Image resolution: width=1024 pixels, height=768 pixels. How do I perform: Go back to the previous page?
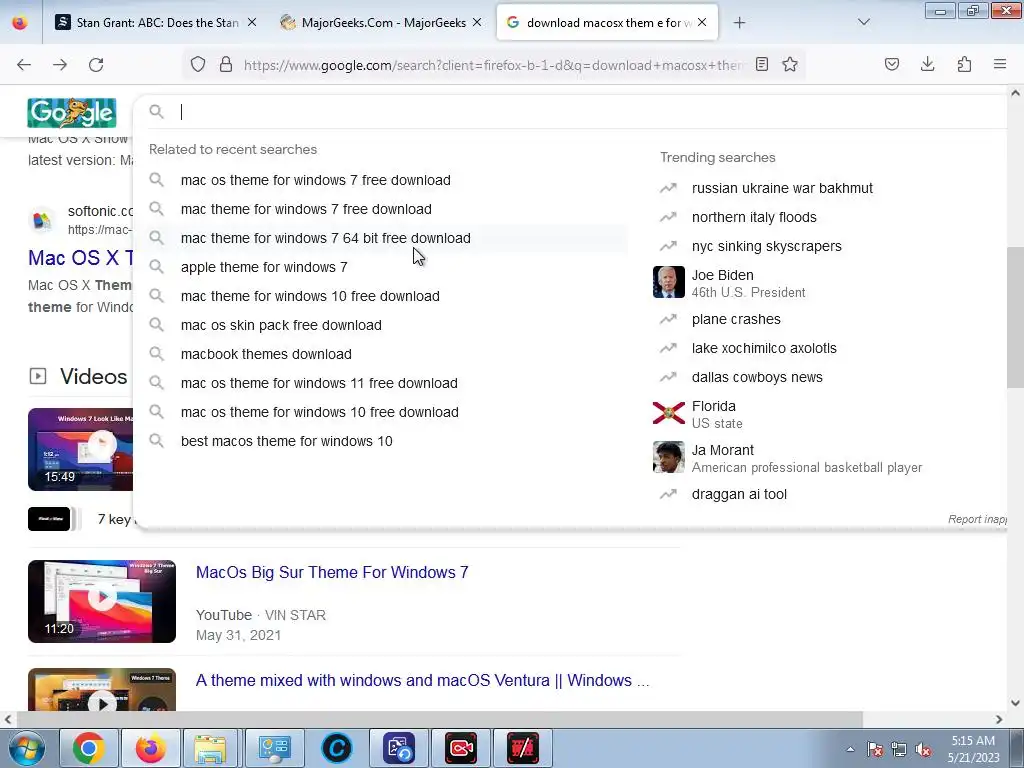point(24,65)
